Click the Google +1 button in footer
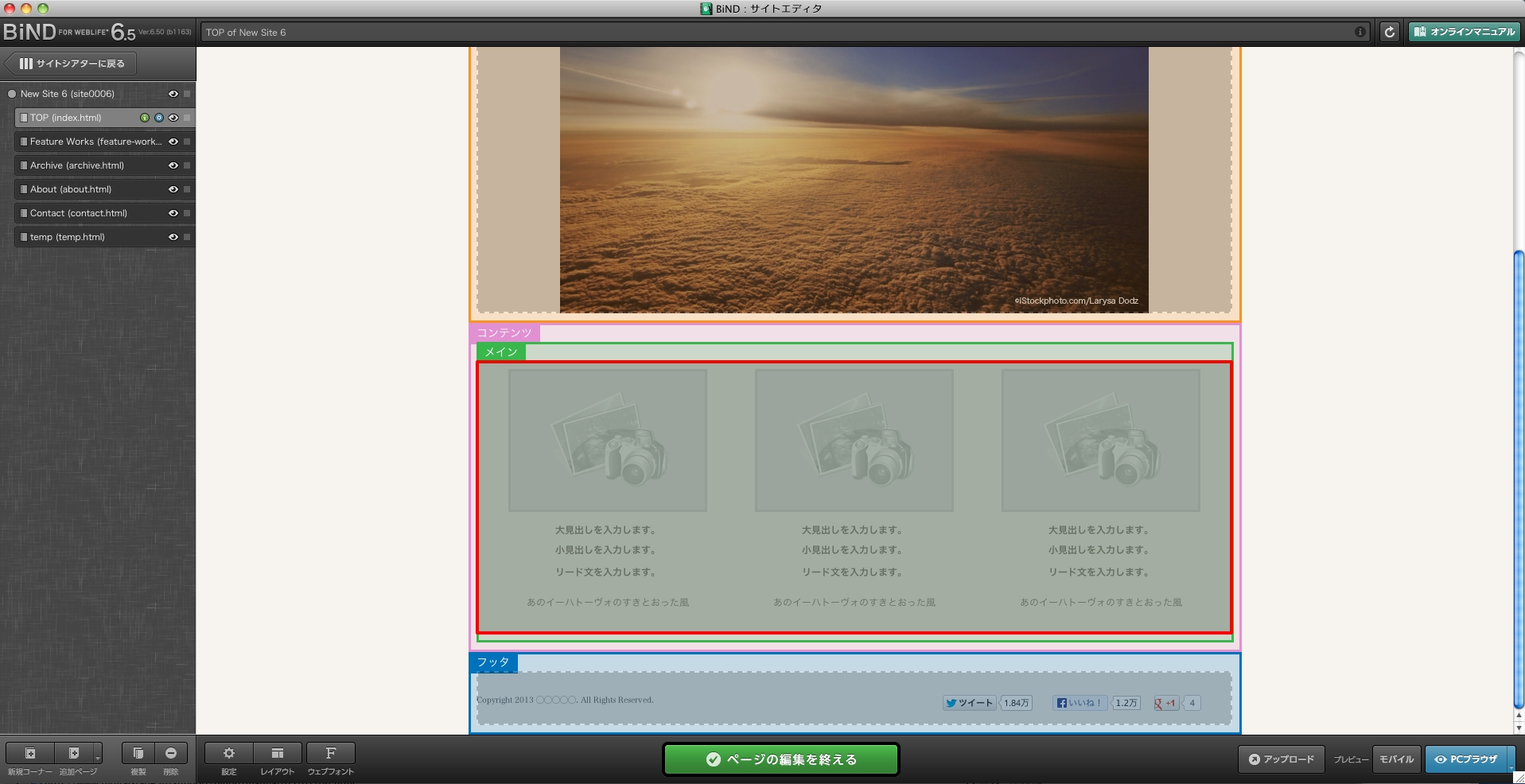Screen dimensions: 1525x784 1166,703
